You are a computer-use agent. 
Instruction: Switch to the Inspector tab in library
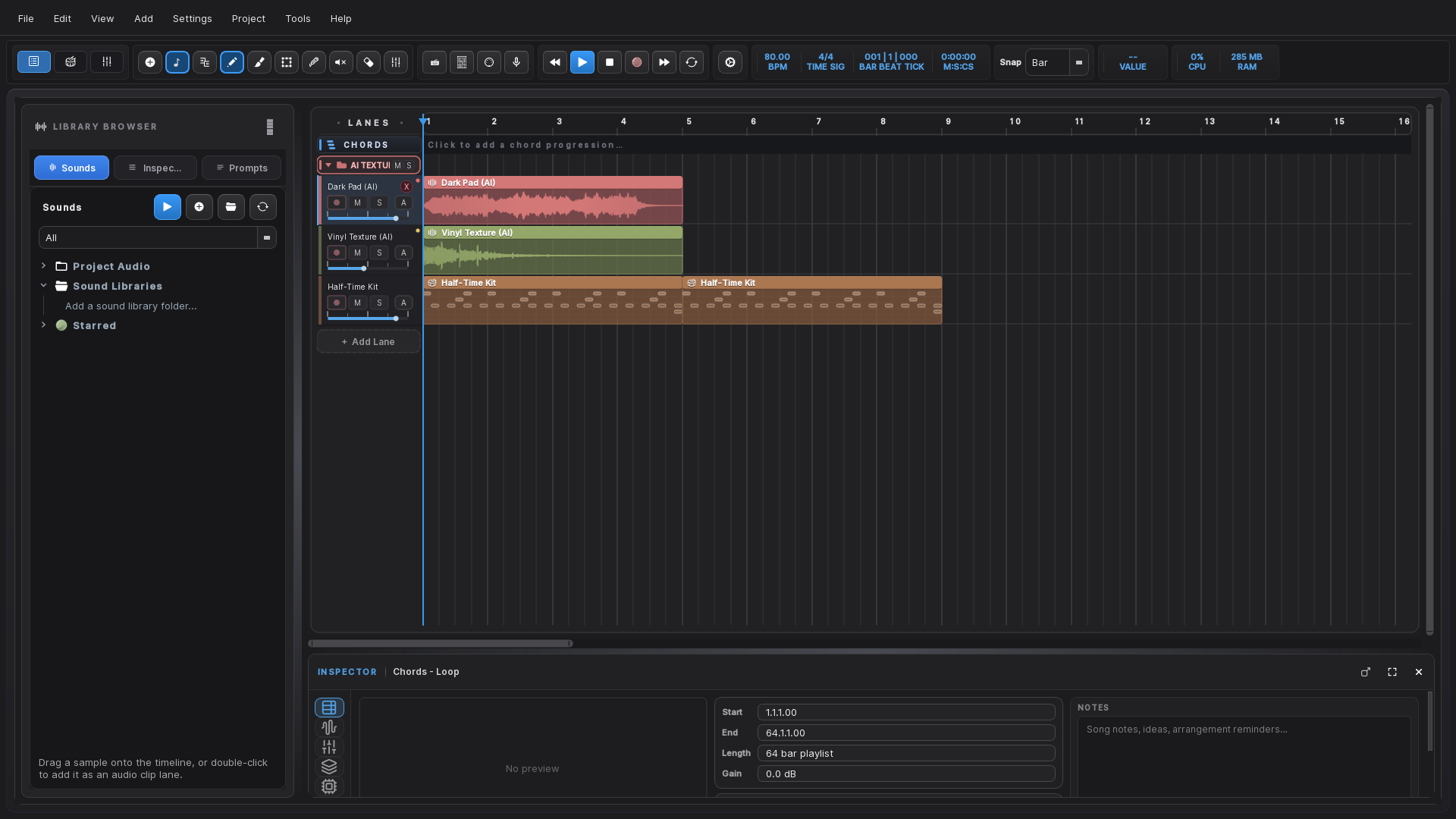click(155, 168)
